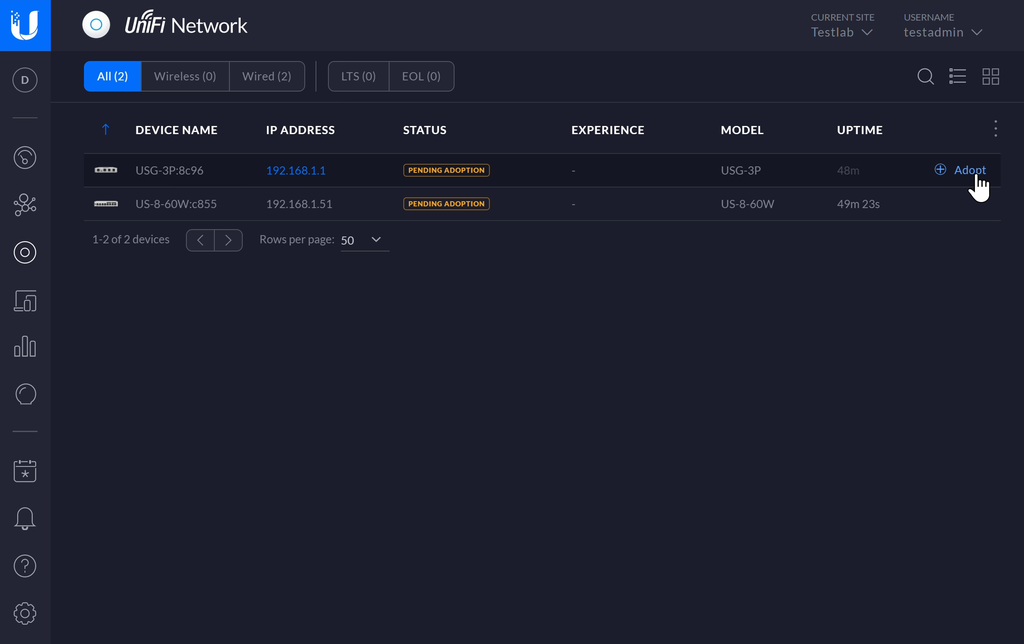Click the 192.168.1.51 IP address
The height and width of the screenshot is (644, 1024).
pos(299,204)
